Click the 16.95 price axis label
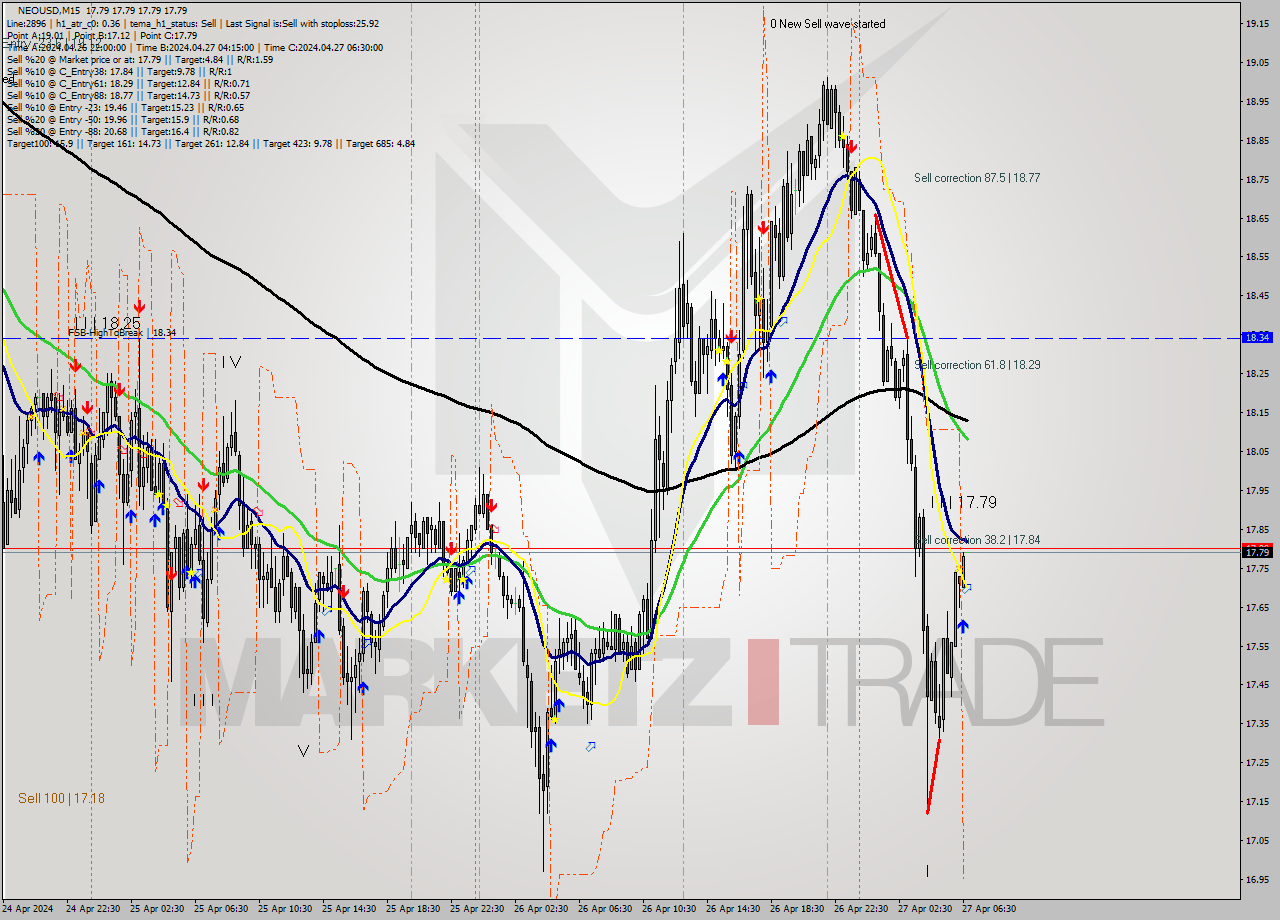1280x920 pixels. tap(1257, 879)
